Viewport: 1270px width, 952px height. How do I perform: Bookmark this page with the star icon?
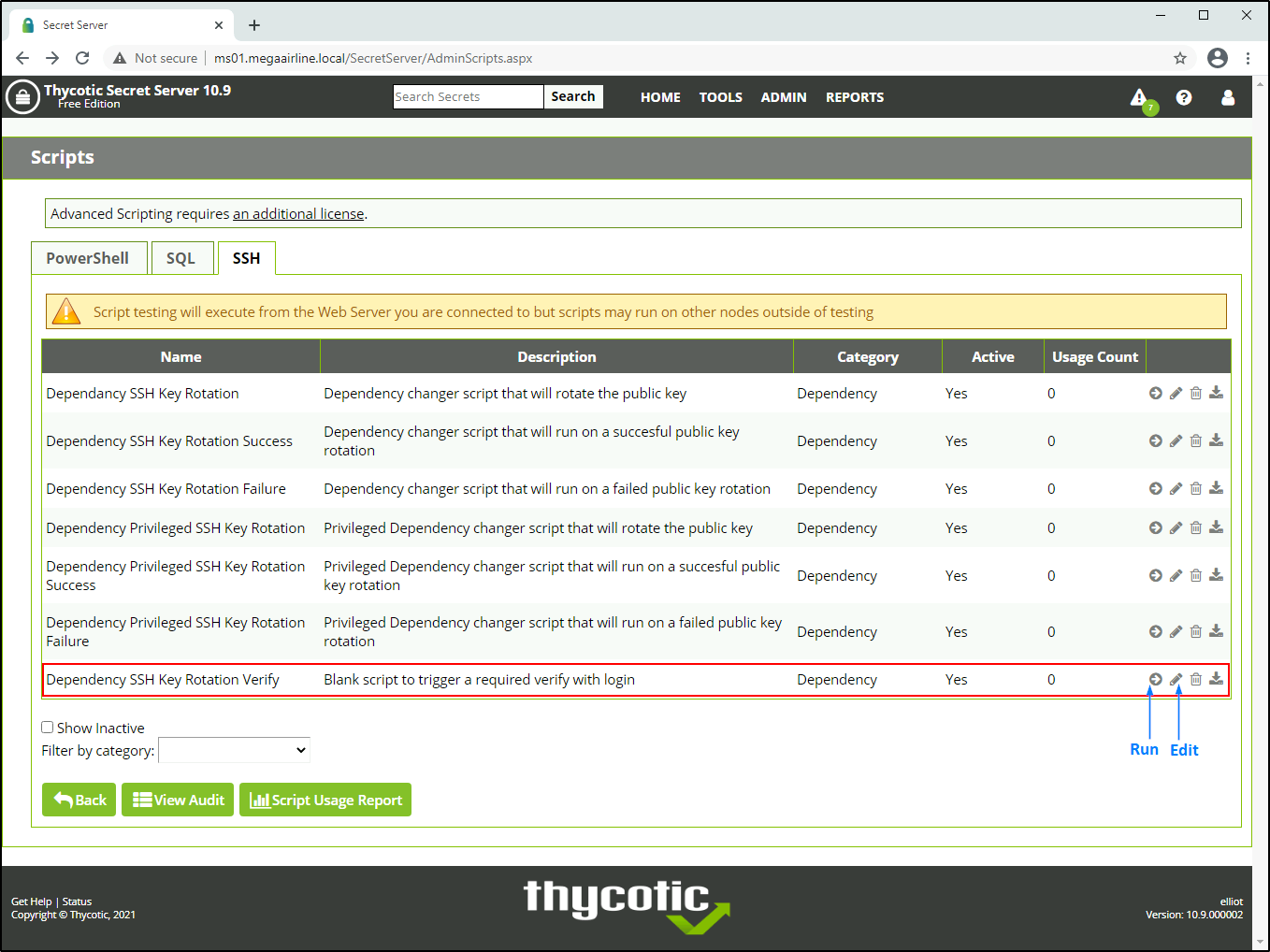(x=1180, y=58)
